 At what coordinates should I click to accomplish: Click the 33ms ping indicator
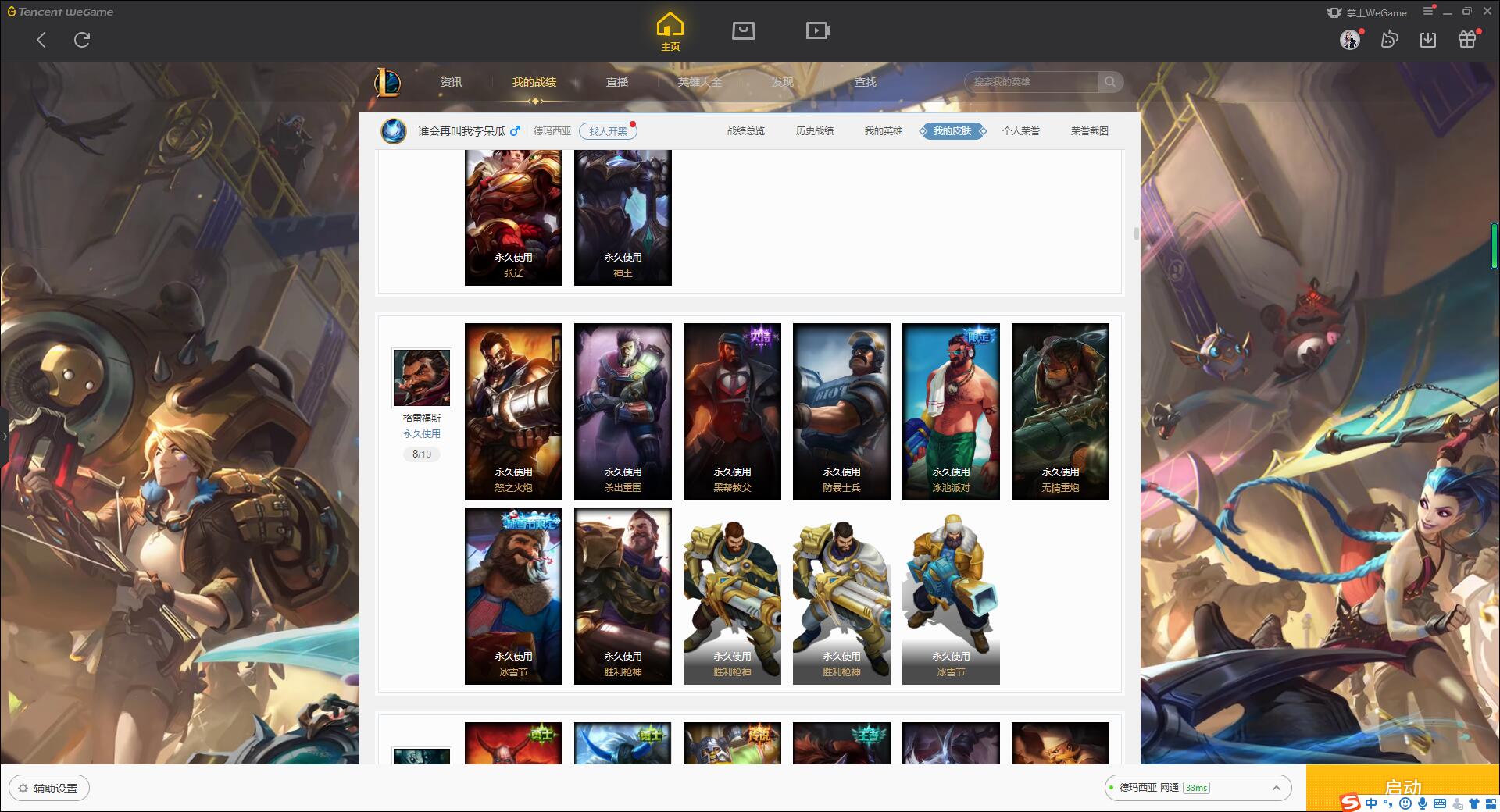pos(1196,788)
